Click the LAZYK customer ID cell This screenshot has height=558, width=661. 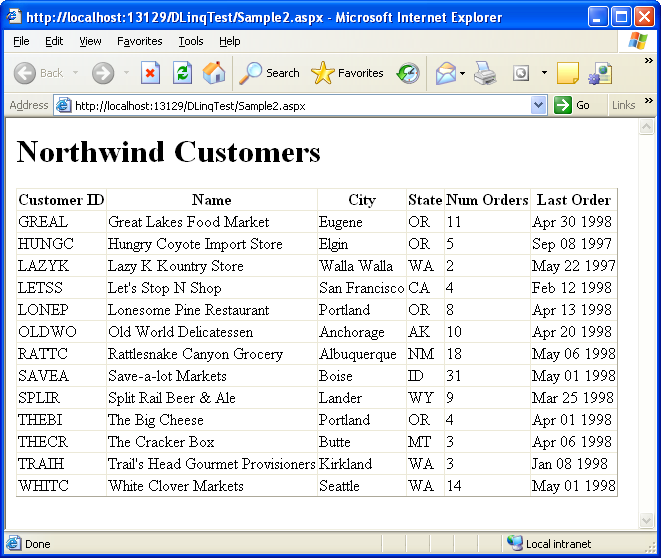[61, 266]
